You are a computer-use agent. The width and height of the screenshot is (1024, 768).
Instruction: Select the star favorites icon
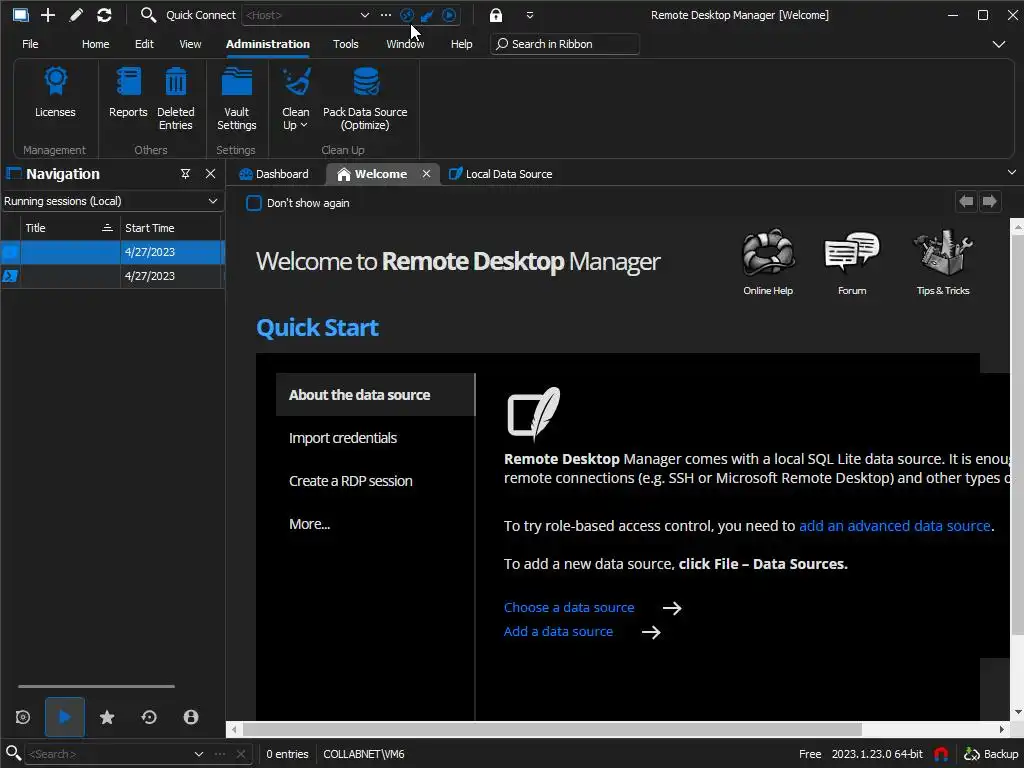[107, 717]
